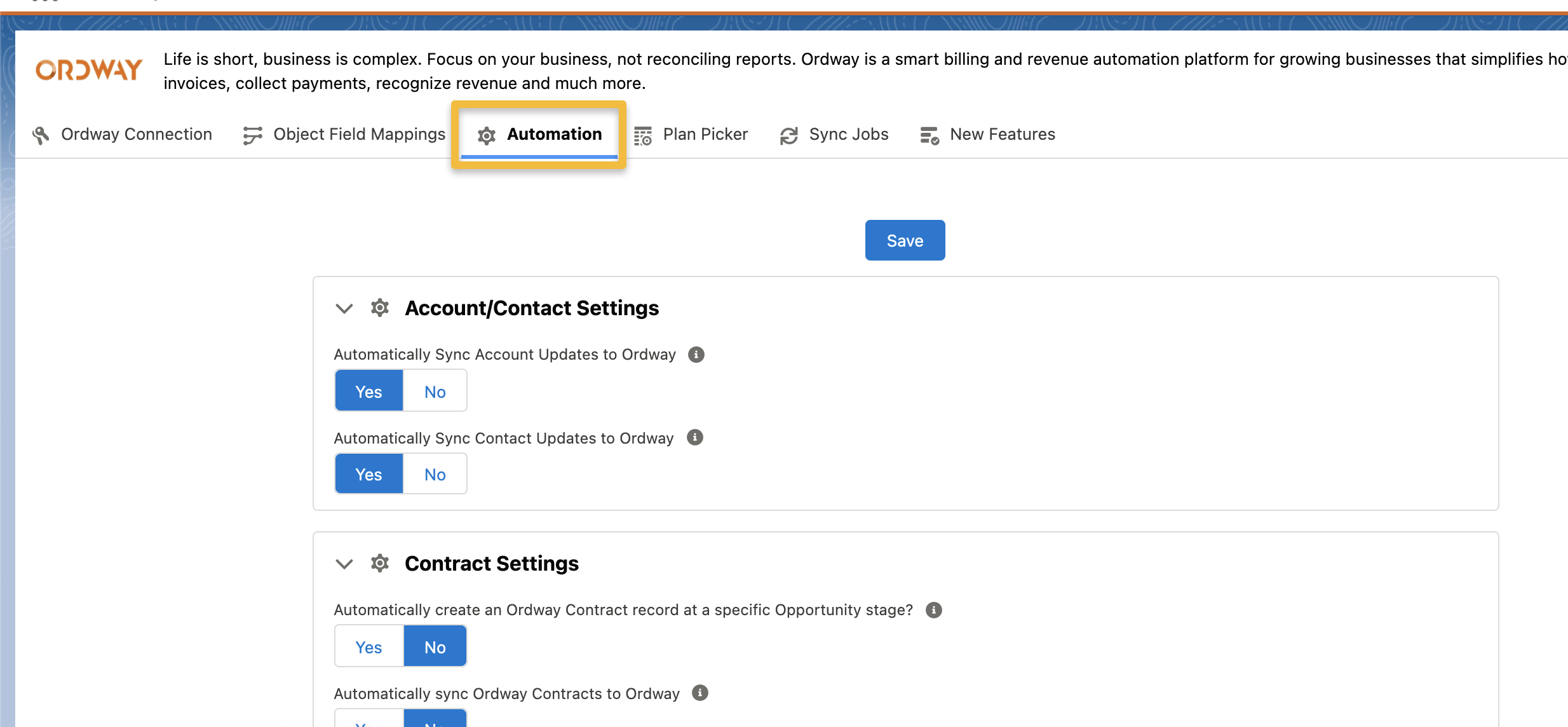Click gear icon beside Account/Contact Settings
This screenshot has width=1568, height=727.
380,308
